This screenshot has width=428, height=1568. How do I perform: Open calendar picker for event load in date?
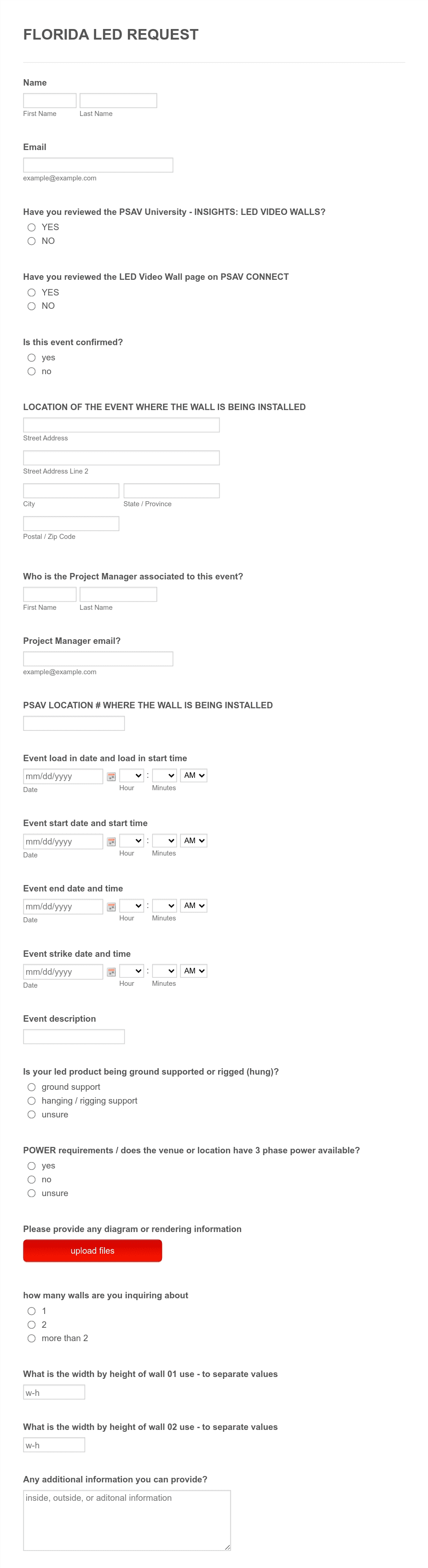pyautogui.click(x=111, y=777)
